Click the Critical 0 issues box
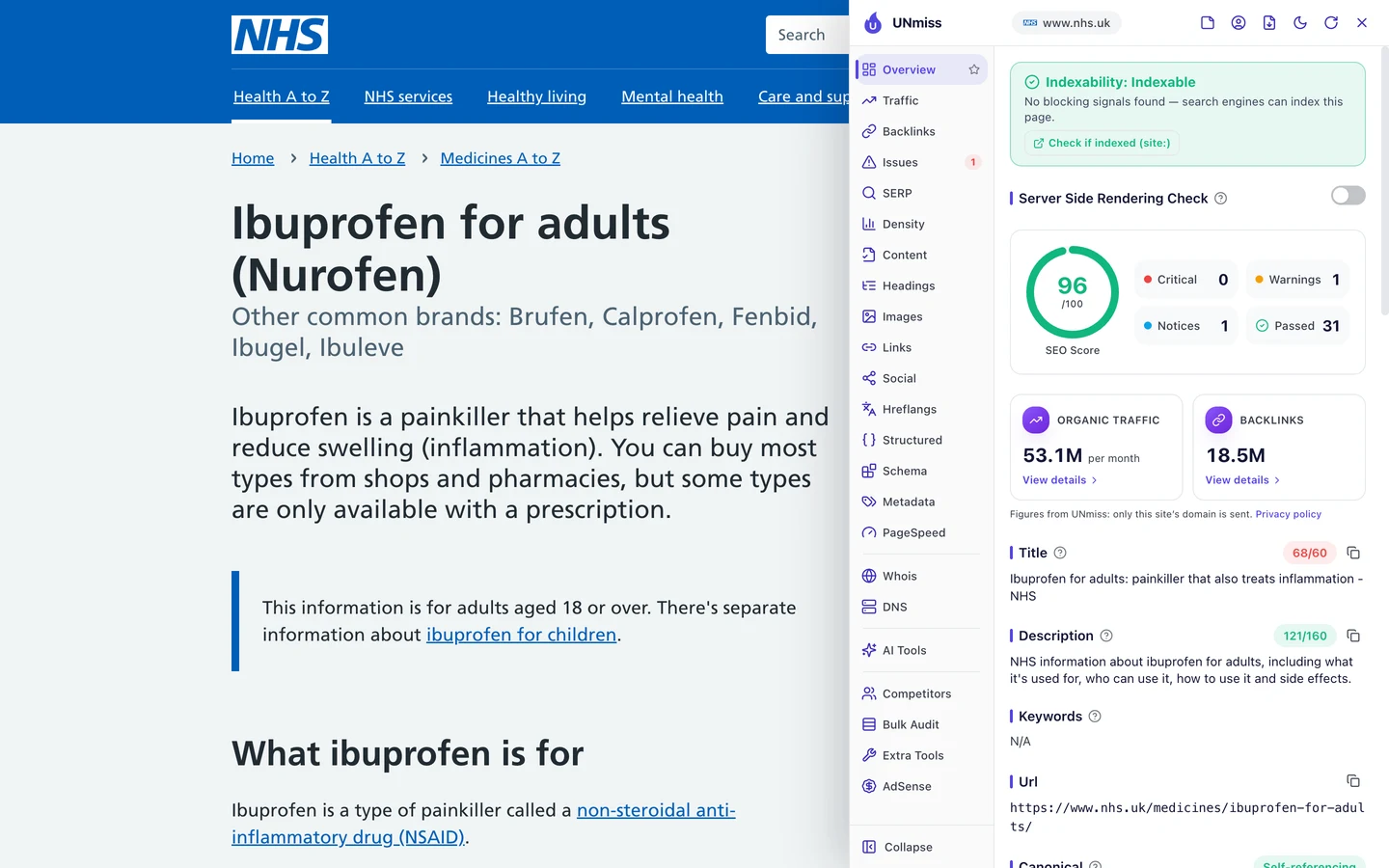 pyautogui.click(x=1185, y=280)
